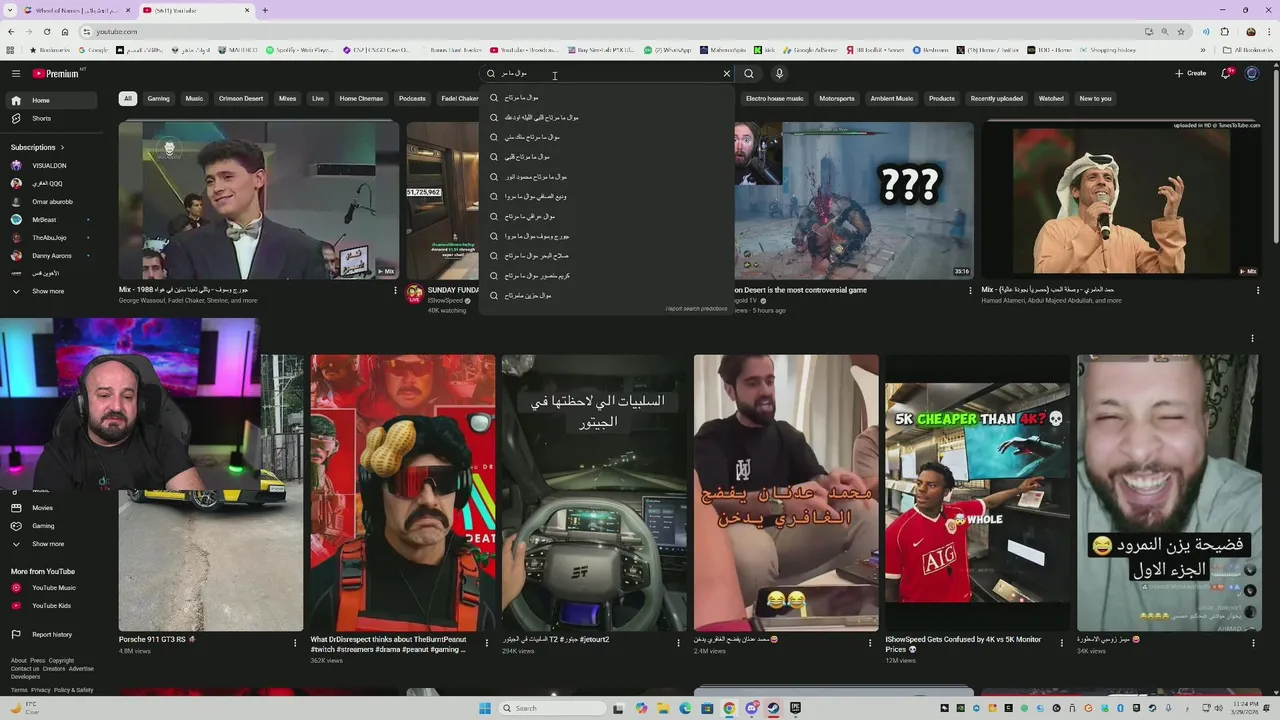Open the notifications bell

coord(1227,73)
